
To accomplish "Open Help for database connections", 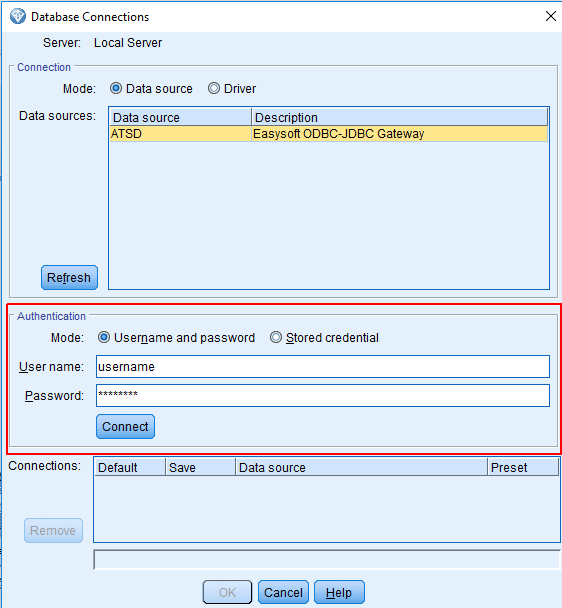I will coord(339,592).
